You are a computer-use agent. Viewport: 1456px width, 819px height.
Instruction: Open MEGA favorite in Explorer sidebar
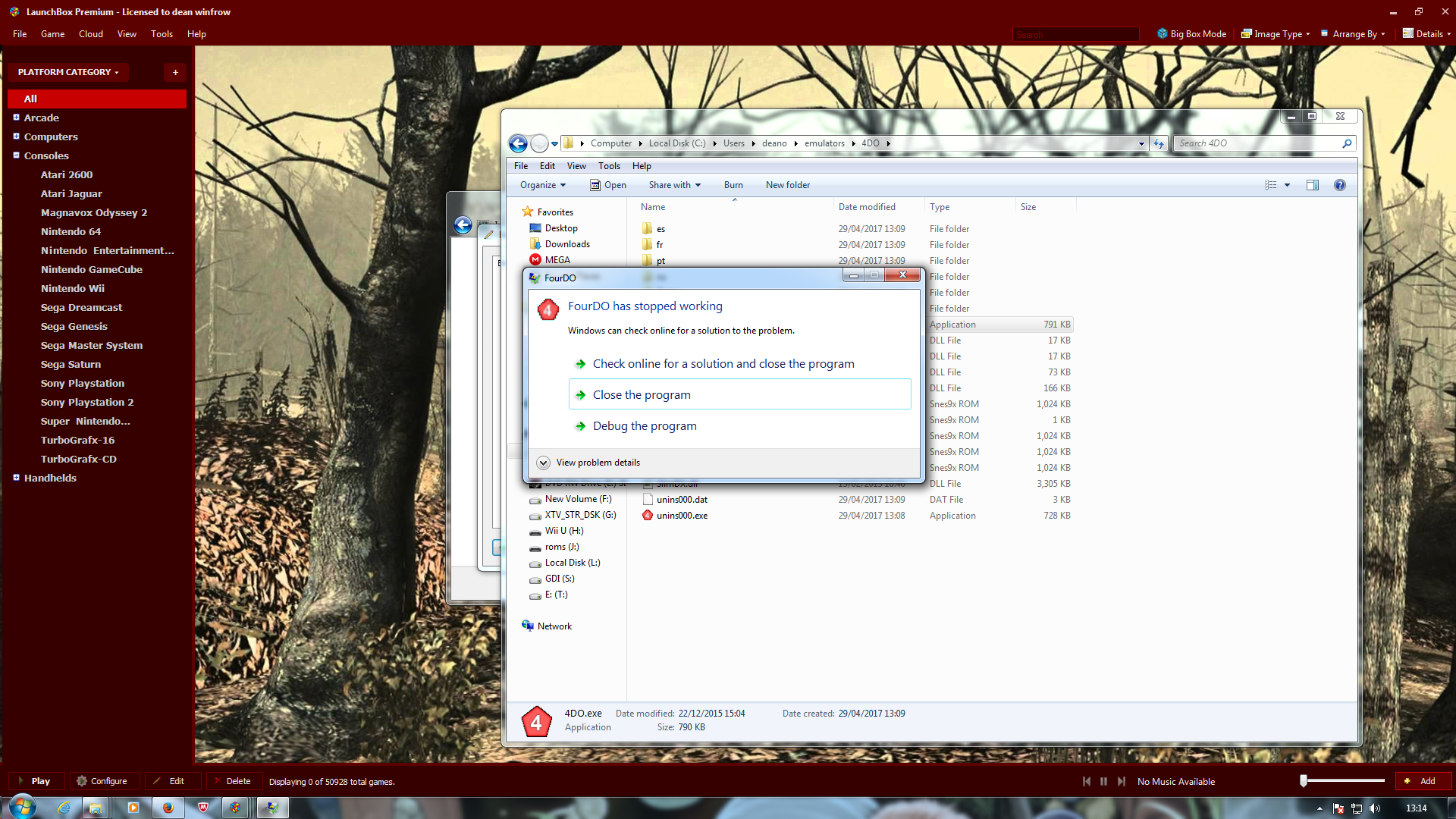[557, 260]
